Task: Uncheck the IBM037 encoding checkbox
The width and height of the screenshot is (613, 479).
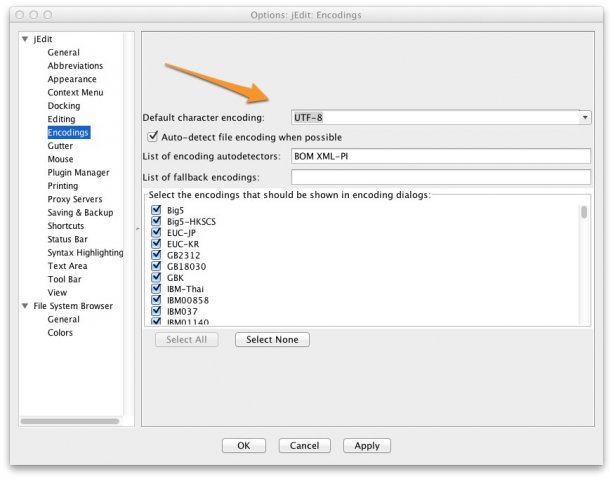Action: [156, 311]
